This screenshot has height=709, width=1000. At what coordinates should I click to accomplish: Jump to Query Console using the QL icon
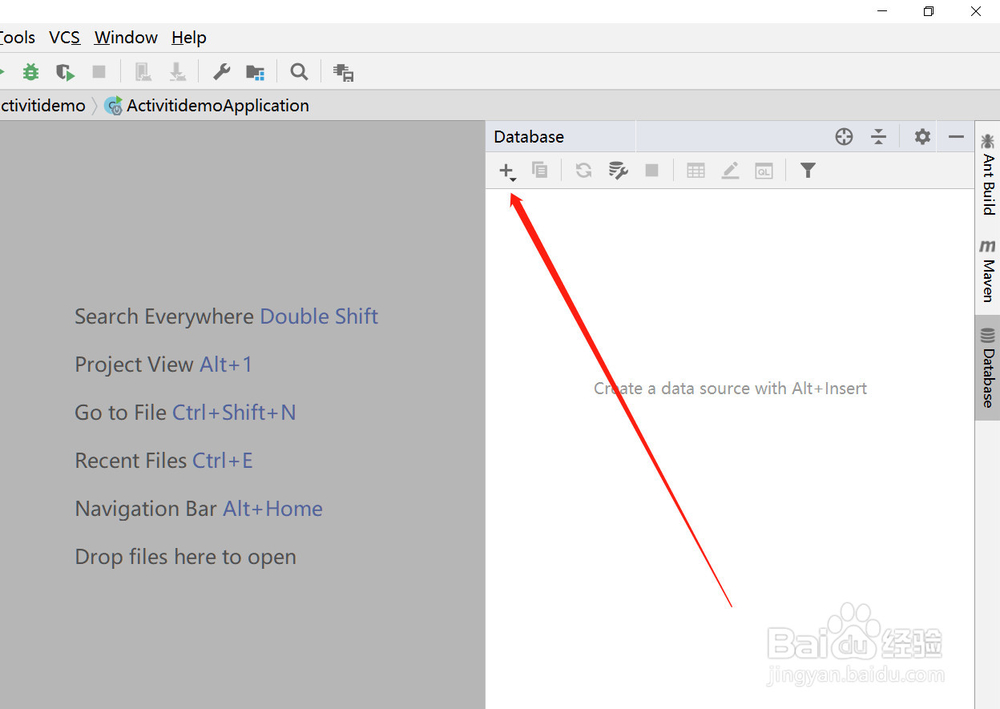coord(764,170)
